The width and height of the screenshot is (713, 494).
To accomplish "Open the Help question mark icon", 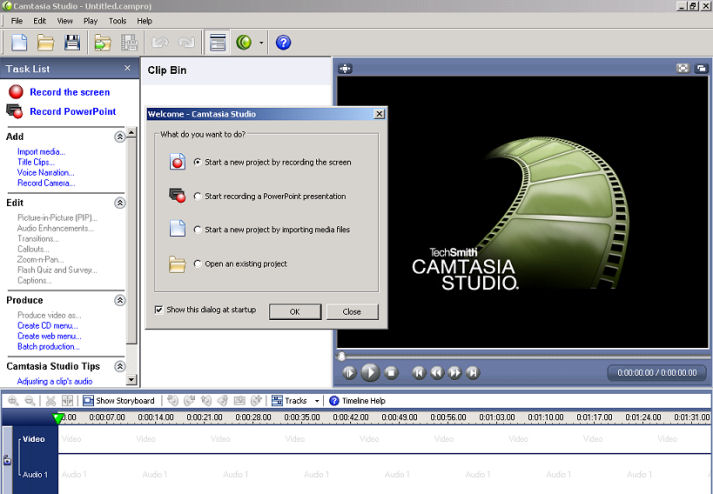I will [x=283, y=42].
